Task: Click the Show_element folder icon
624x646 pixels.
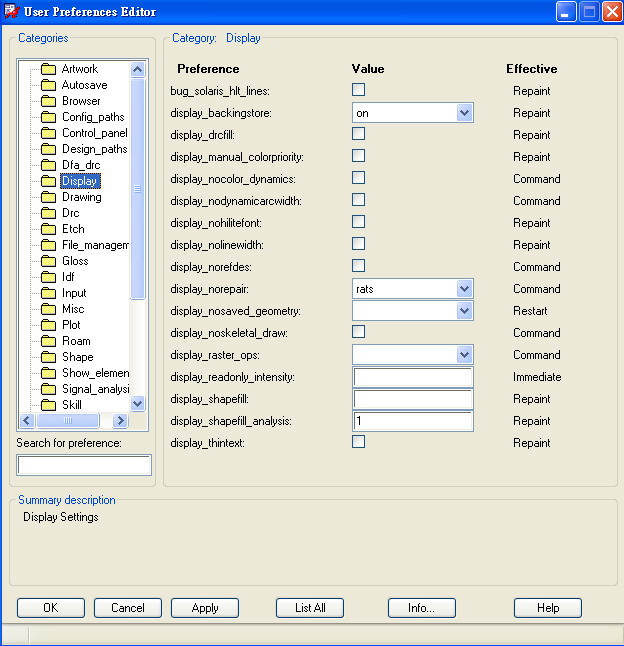Action: 48,373
